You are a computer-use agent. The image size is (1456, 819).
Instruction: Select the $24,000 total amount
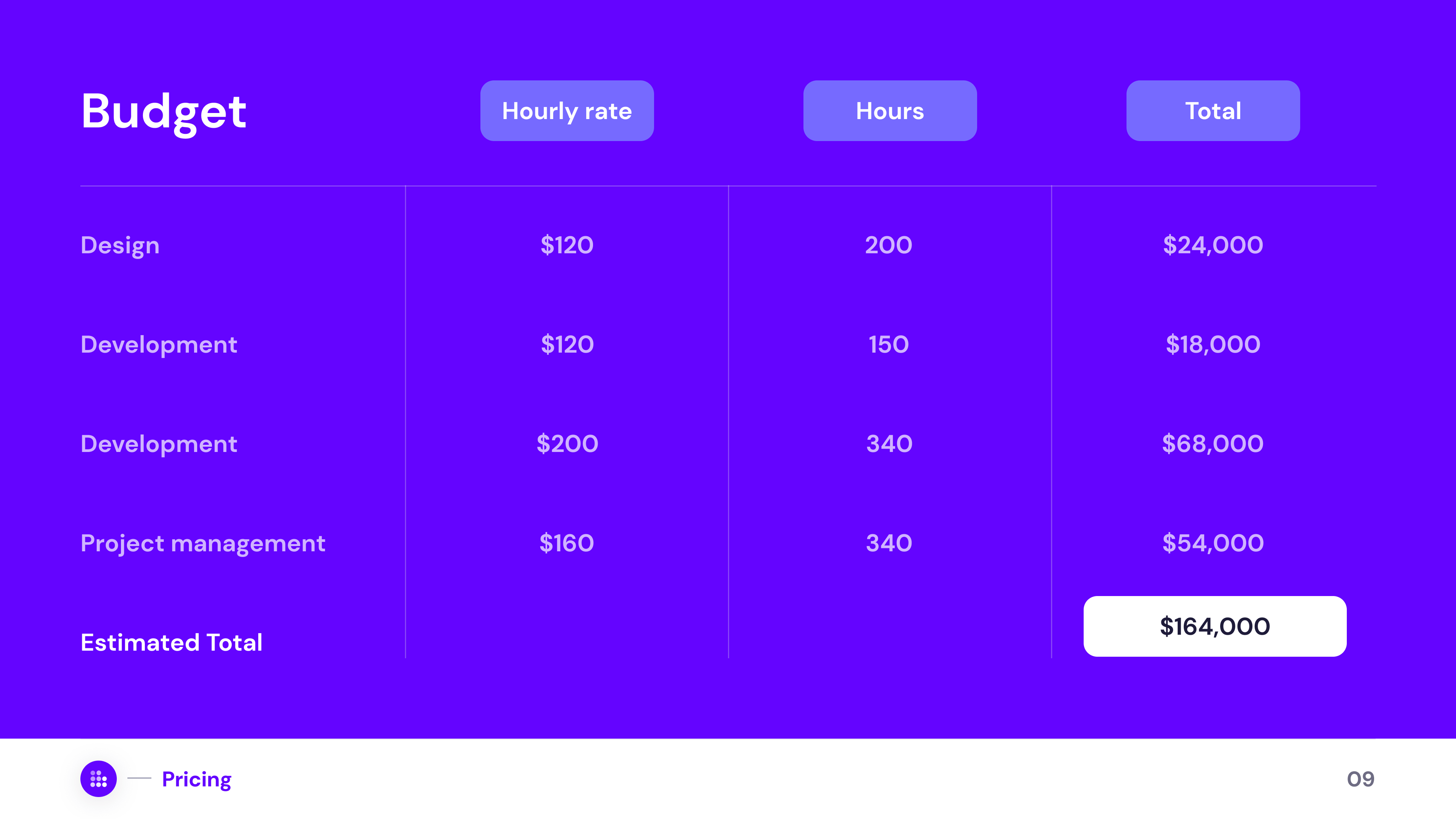point(1213,245)
